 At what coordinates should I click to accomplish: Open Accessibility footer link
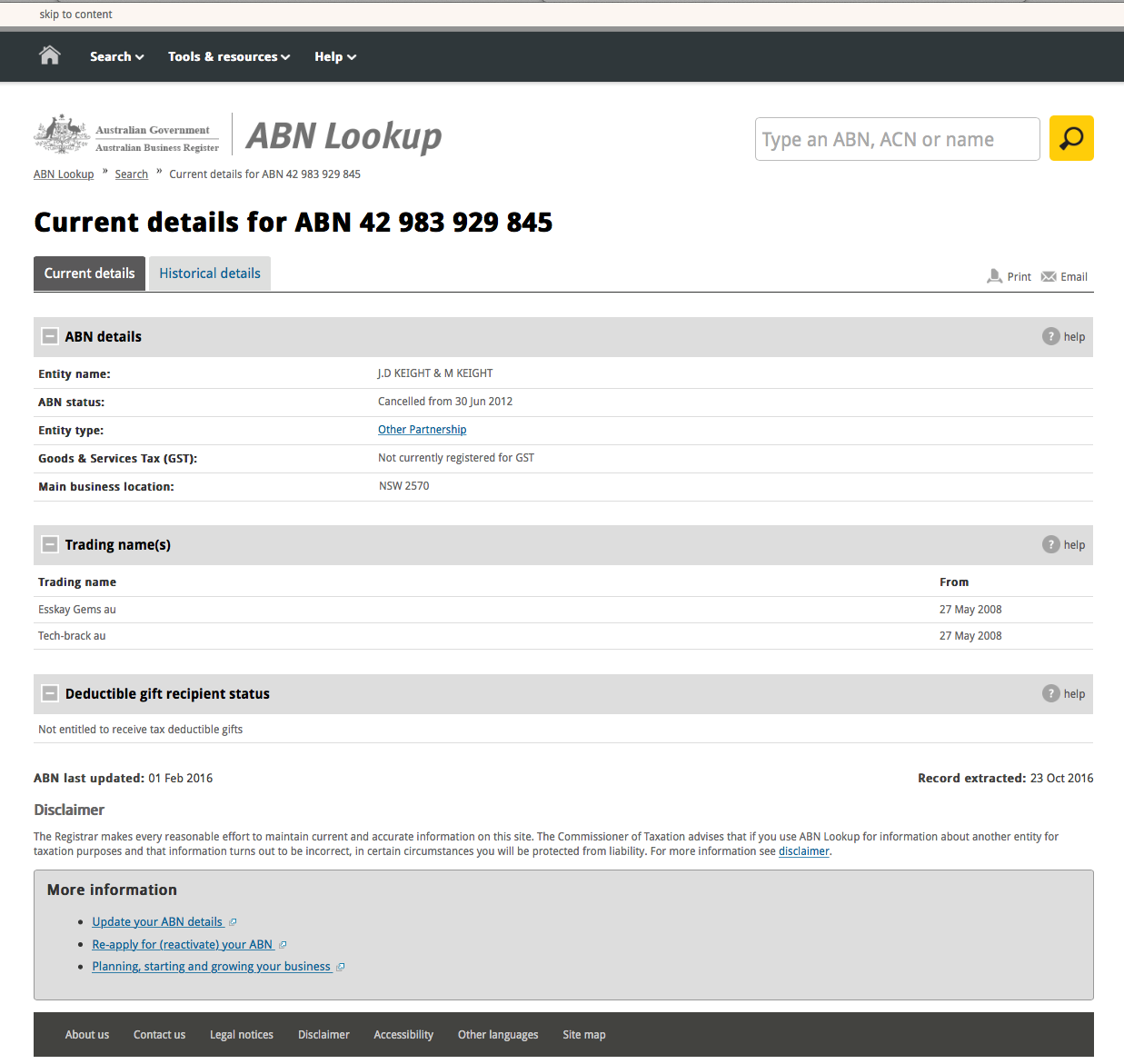point(403,1035)
